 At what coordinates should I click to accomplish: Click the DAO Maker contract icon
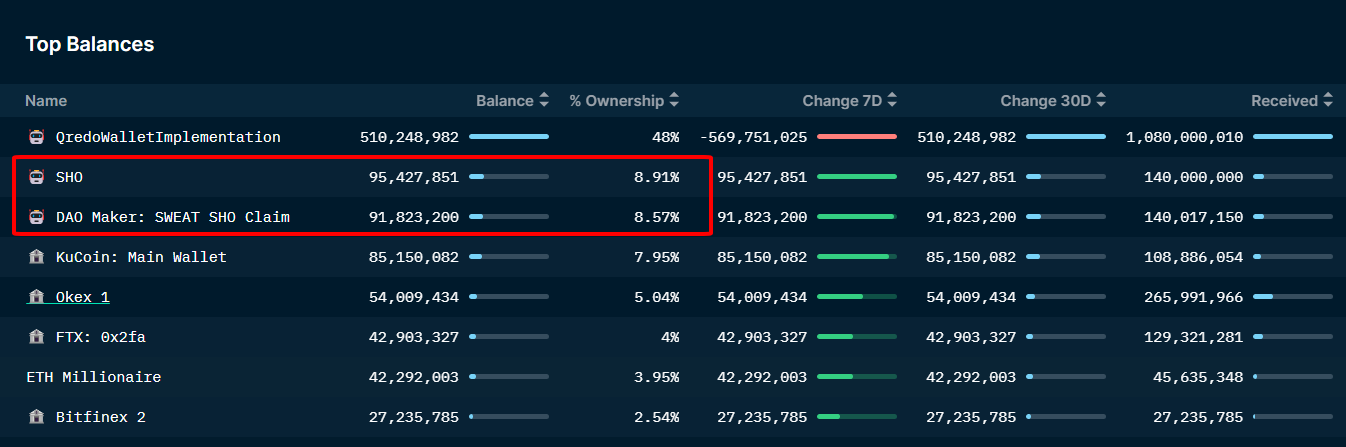pos(37,217)
